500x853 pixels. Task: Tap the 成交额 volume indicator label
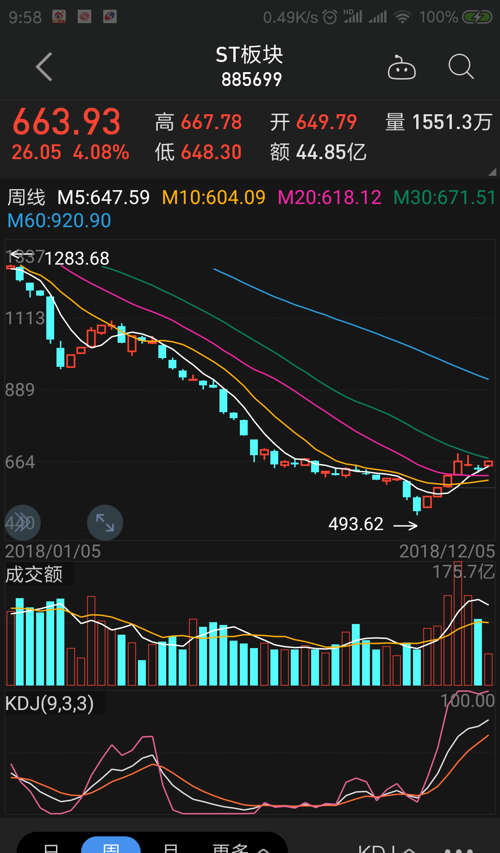coord(34,574)
